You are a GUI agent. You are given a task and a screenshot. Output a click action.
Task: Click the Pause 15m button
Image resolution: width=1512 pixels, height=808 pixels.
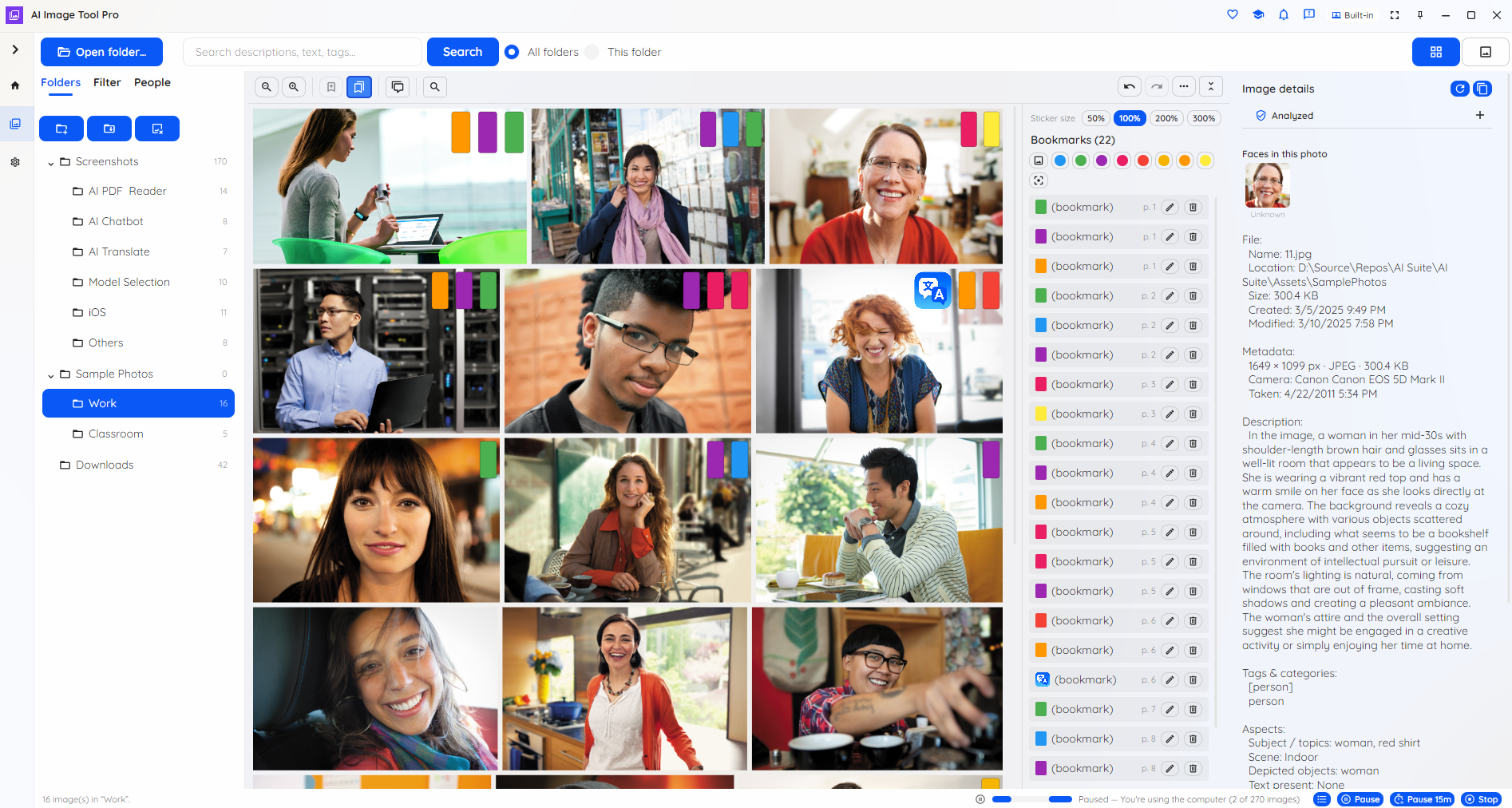(x=1422, y=799)
